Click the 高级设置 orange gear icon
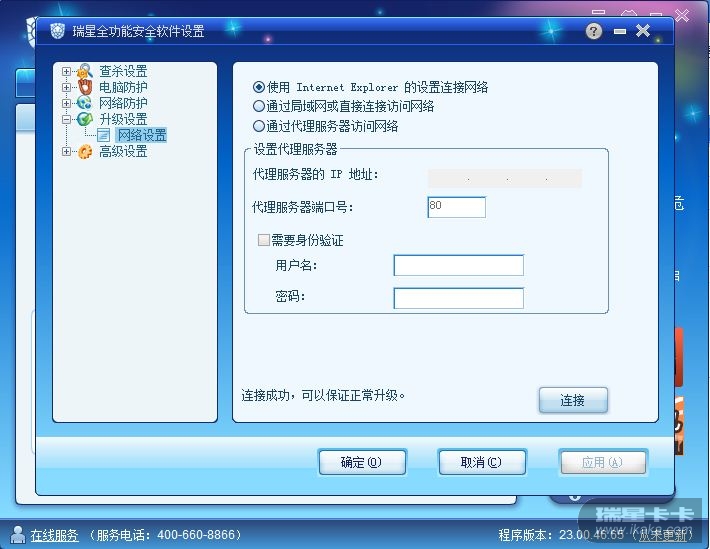710x549 pixels. tap(85, 151)
